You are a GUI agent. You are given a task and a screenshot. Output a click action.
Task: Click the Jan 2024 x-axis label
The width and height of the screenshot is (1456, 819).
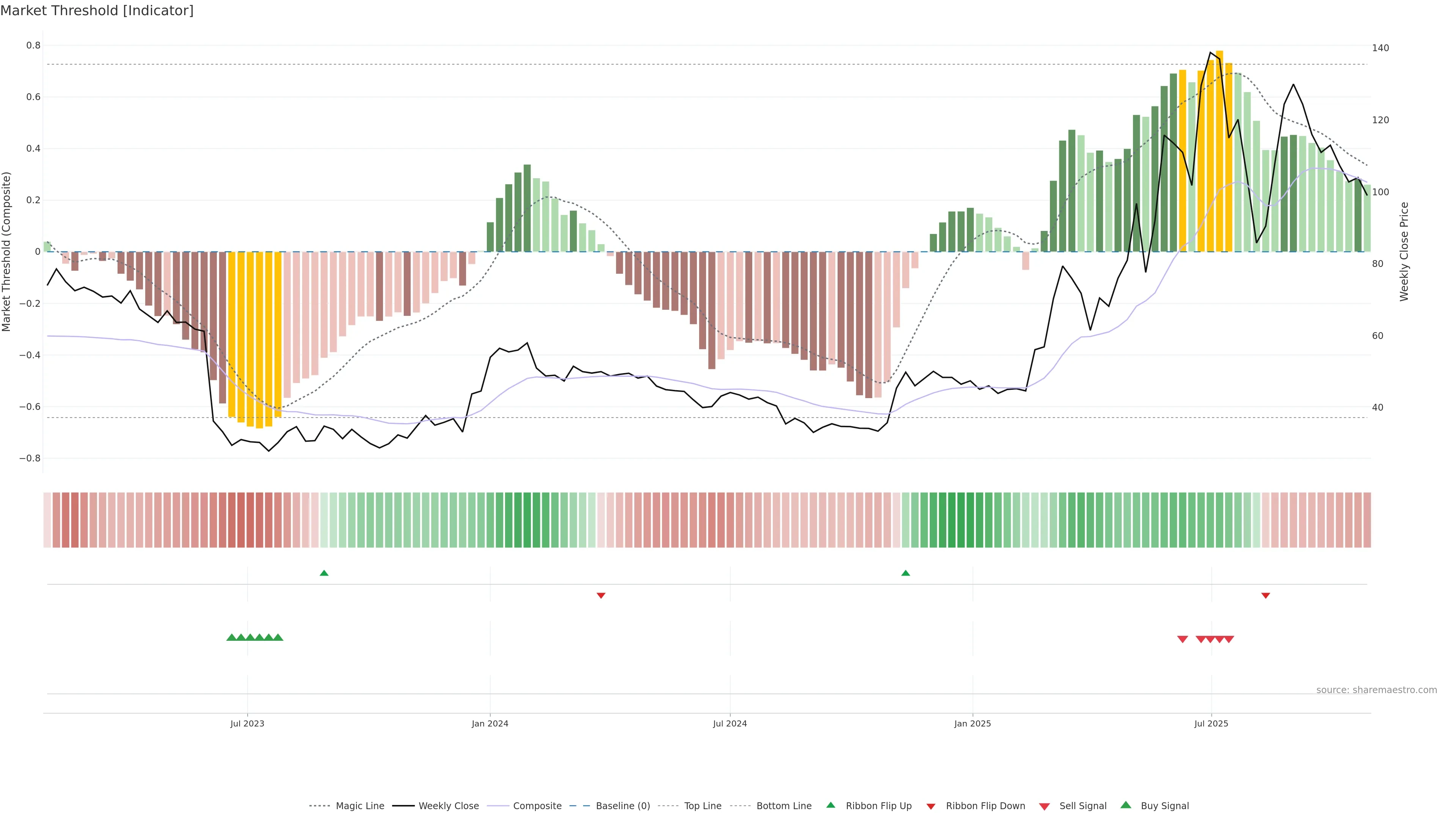(490, 723)
